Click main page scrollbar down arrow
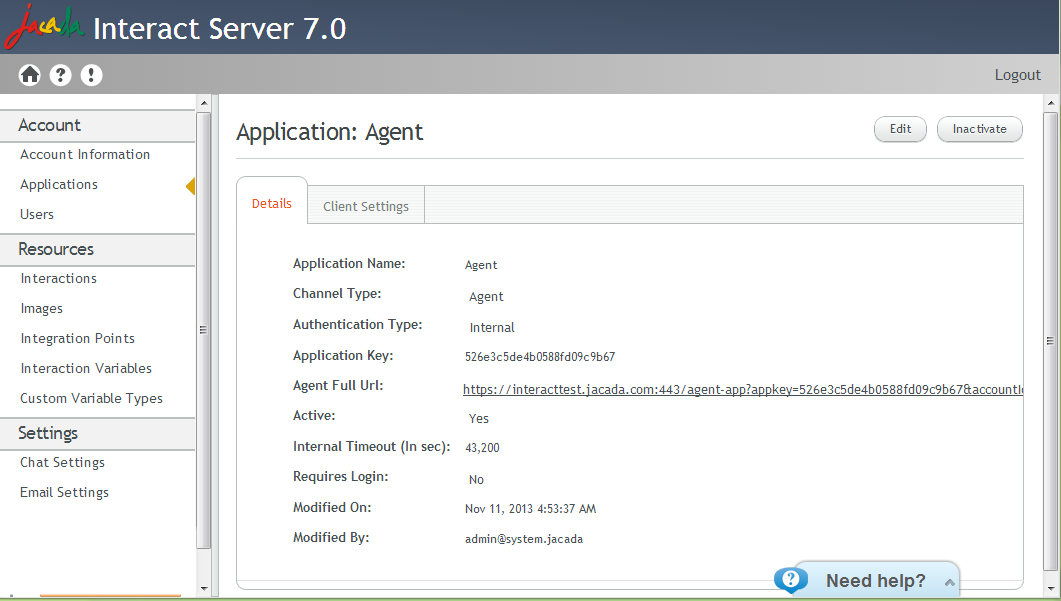This screenshot has width=1061, height=601. pyautogui.click(x=1051, y=589)
